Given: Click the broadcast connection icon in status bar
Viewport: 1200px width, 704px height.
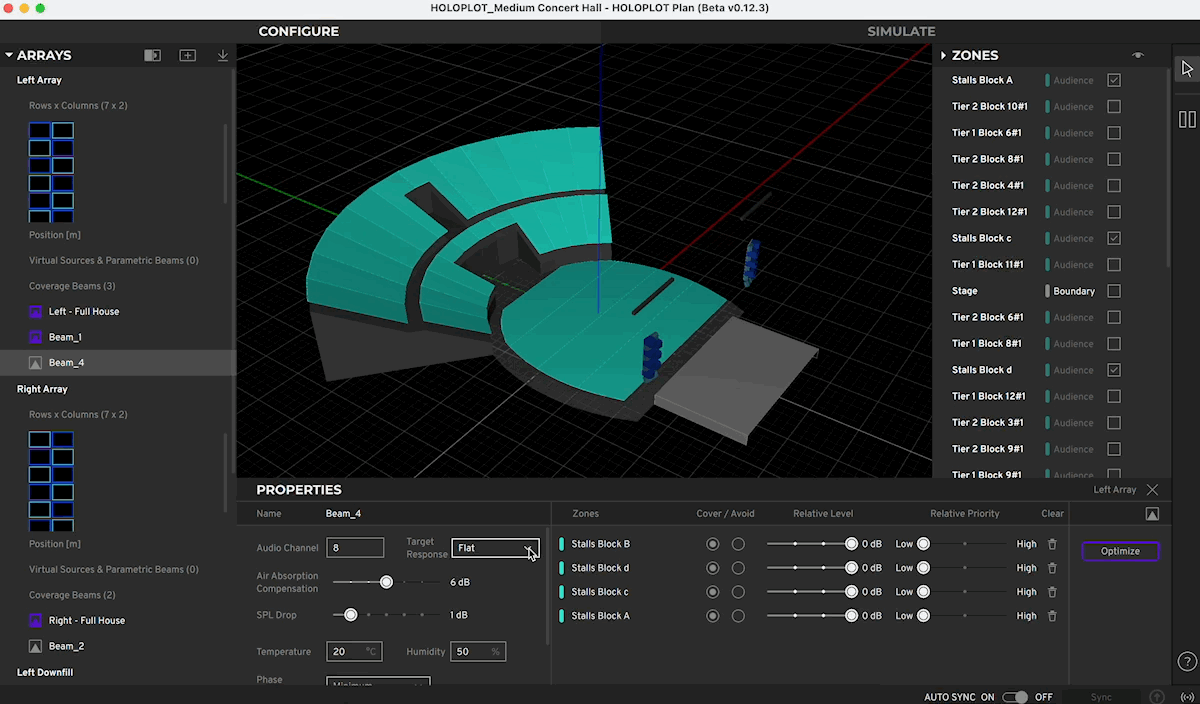Looking at the screenshot, I should [1187, 697].
